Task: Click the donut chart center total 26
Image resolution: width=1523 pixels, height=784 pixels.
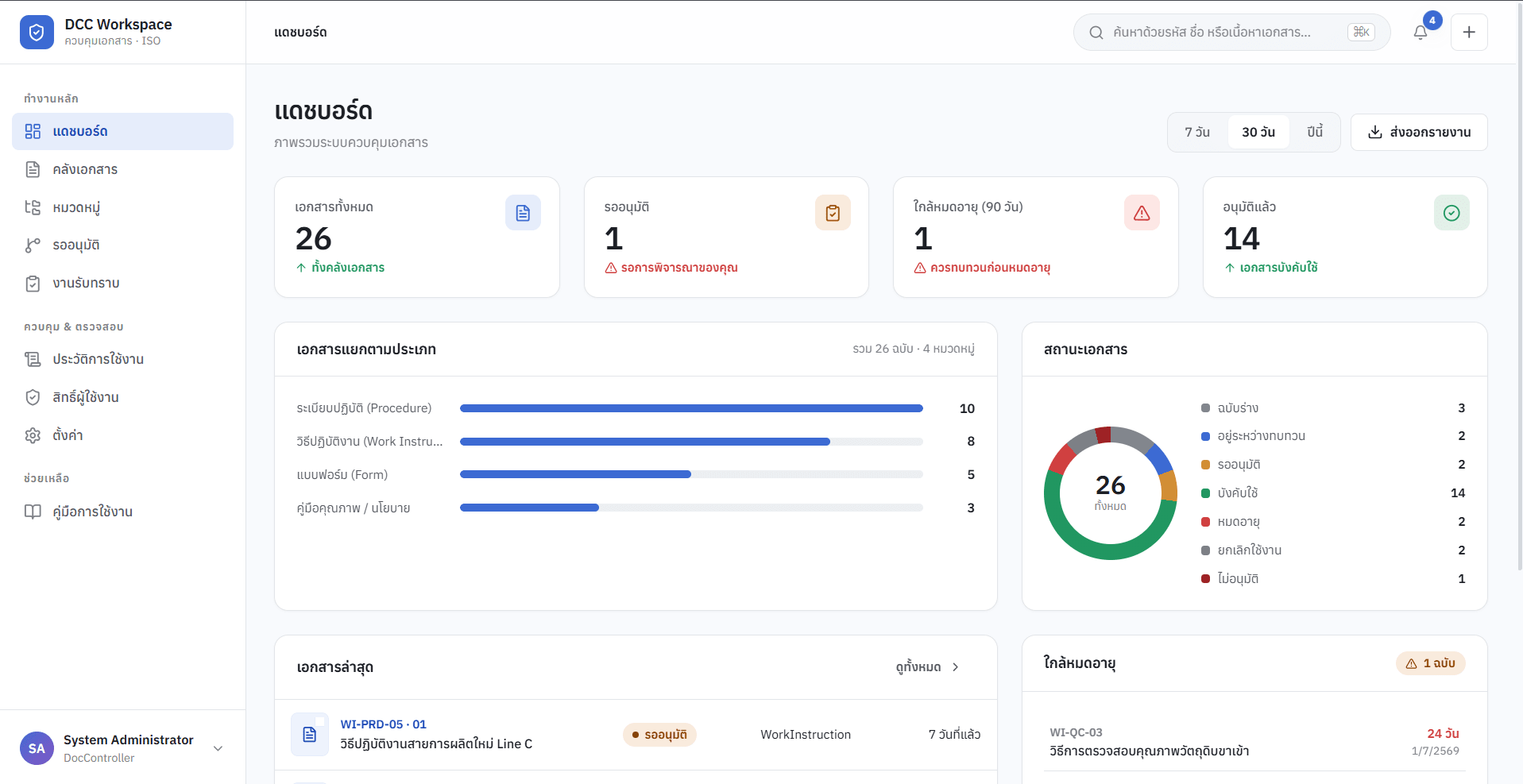Action: pyautogui.click(x=1110, y=485)
